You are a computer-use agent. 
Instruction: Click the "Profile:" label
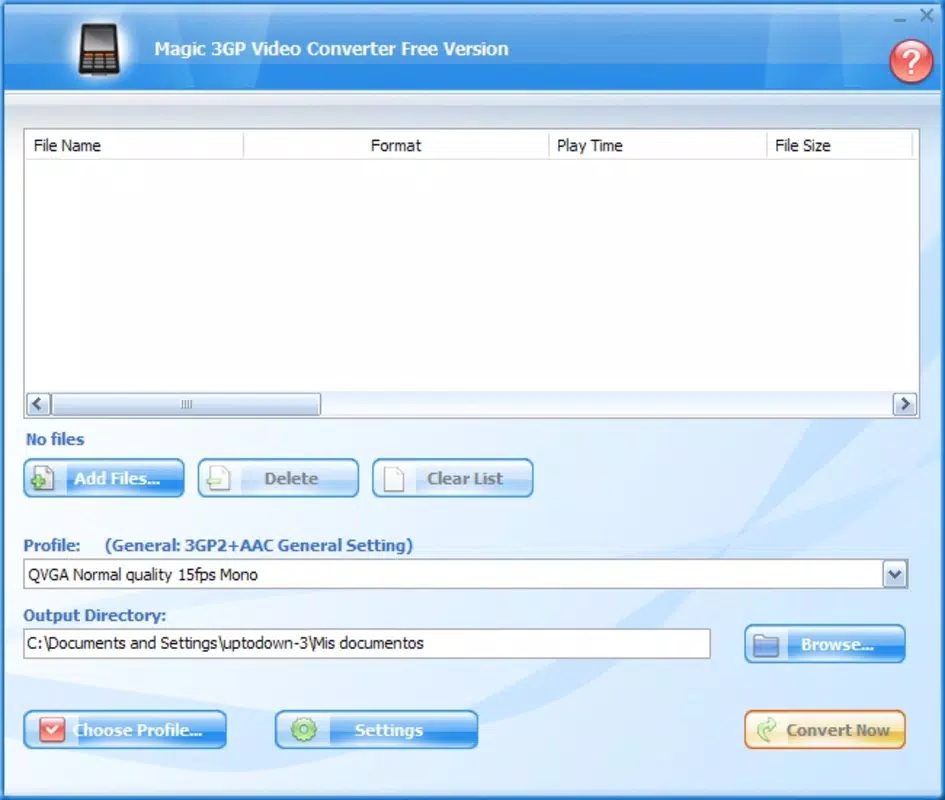click(x=52, y=545)
